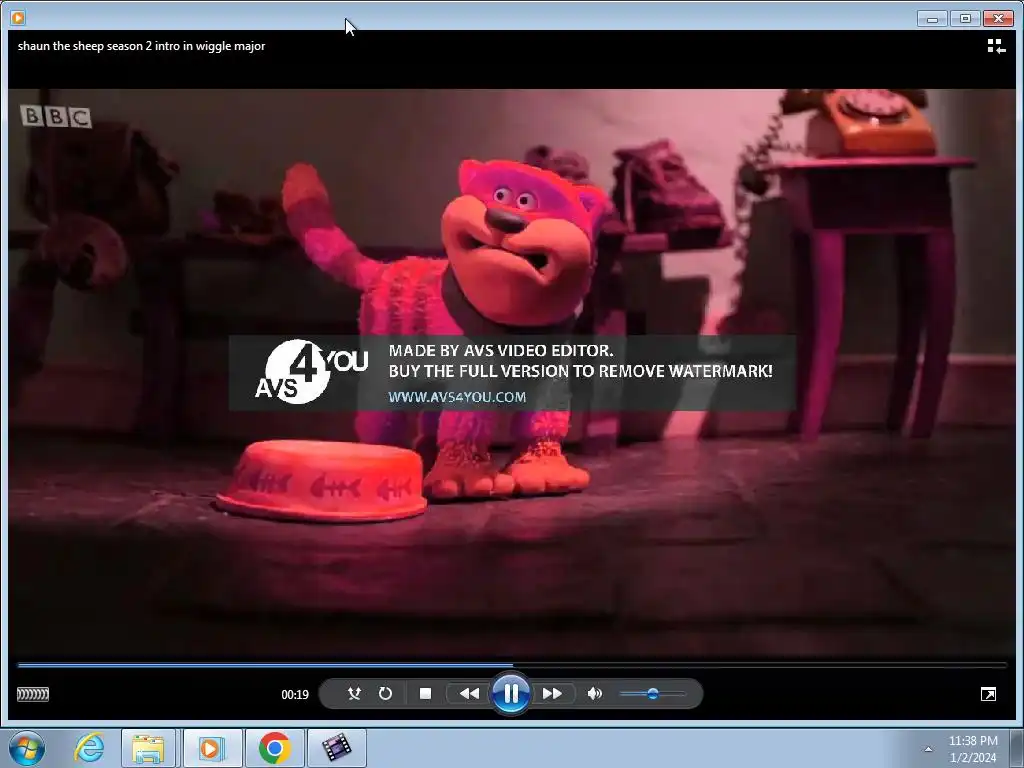Click the audio bars indicator icon
This screenshot has width=1024, height=768.
tap(33, 694)
